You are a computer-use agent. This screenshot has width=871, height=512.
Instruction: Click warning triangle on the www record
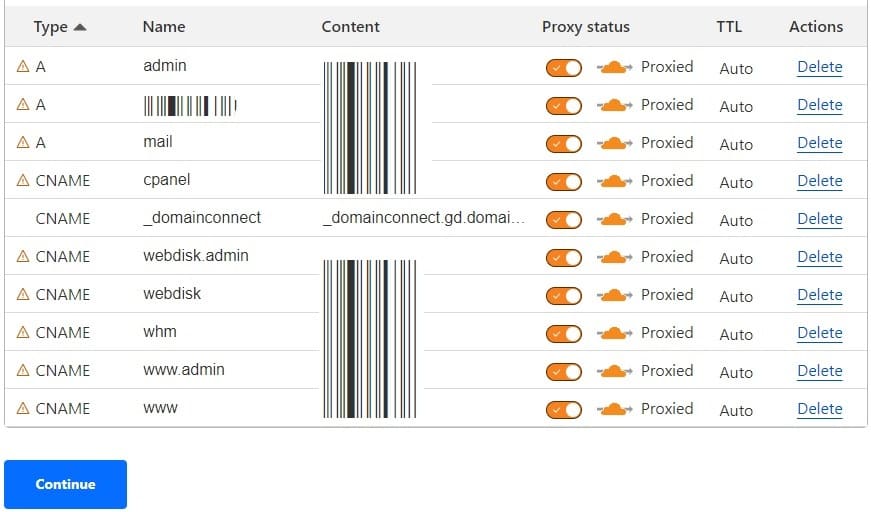(23, 409)
